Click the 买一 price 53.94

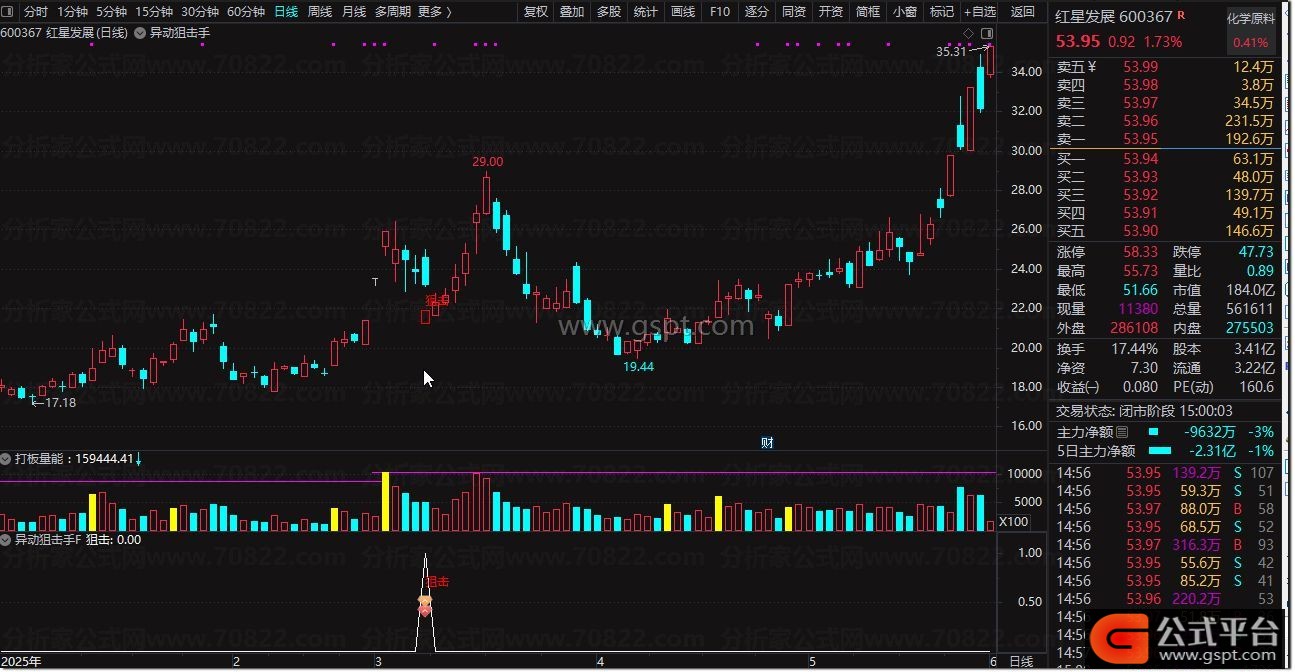1140,159
